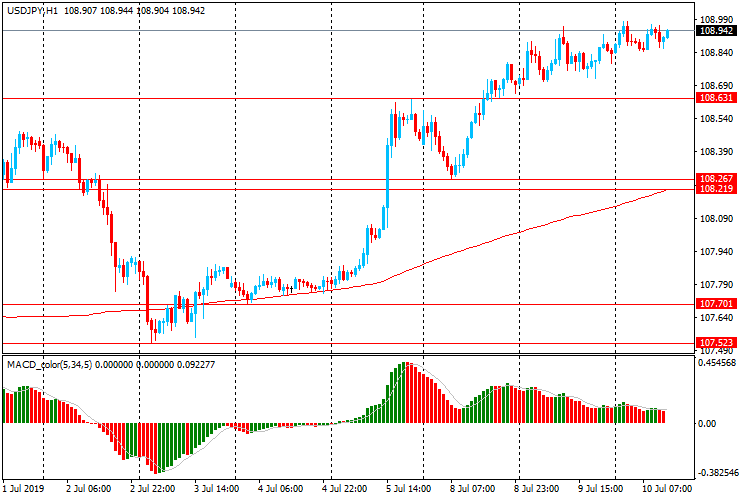Click the 107.940 price scale value
The image size is (740, 500).
716,252
